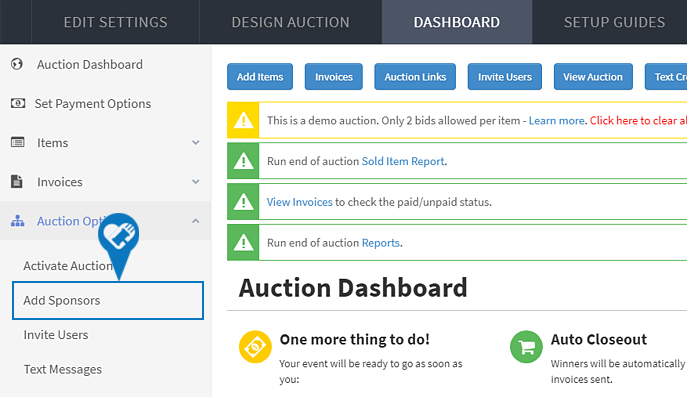Collapse the Auction Options chevron

(x=196, y=221)
